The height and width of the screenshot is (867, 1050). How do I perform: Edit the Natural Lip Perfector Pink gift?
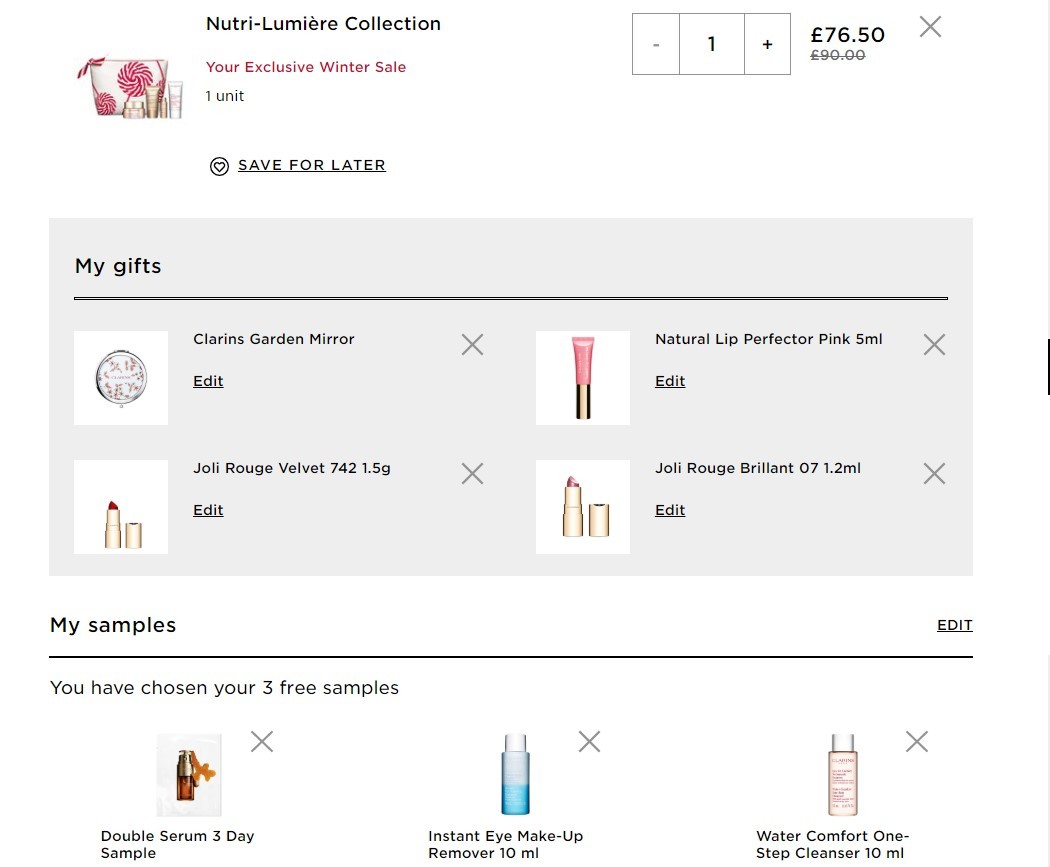click(670, 381)
